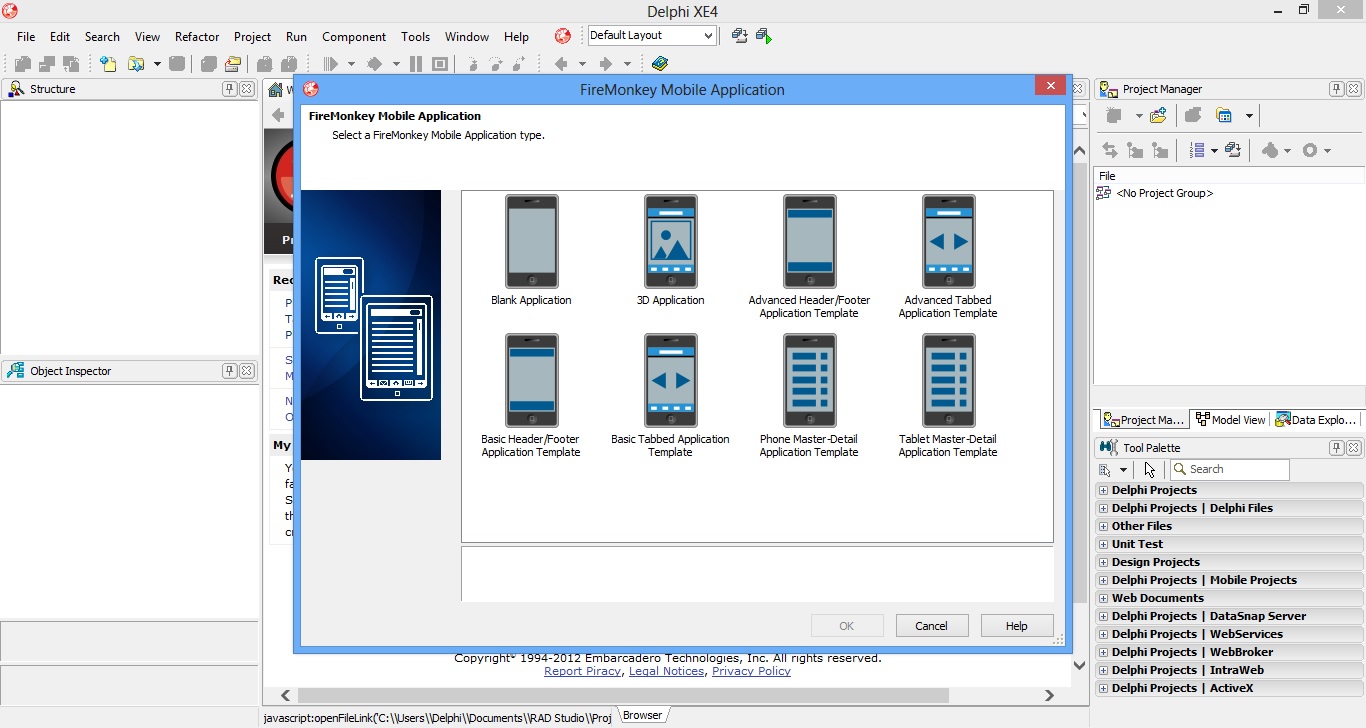Open the Sort icon dropdown arrow

(1214, 150)
